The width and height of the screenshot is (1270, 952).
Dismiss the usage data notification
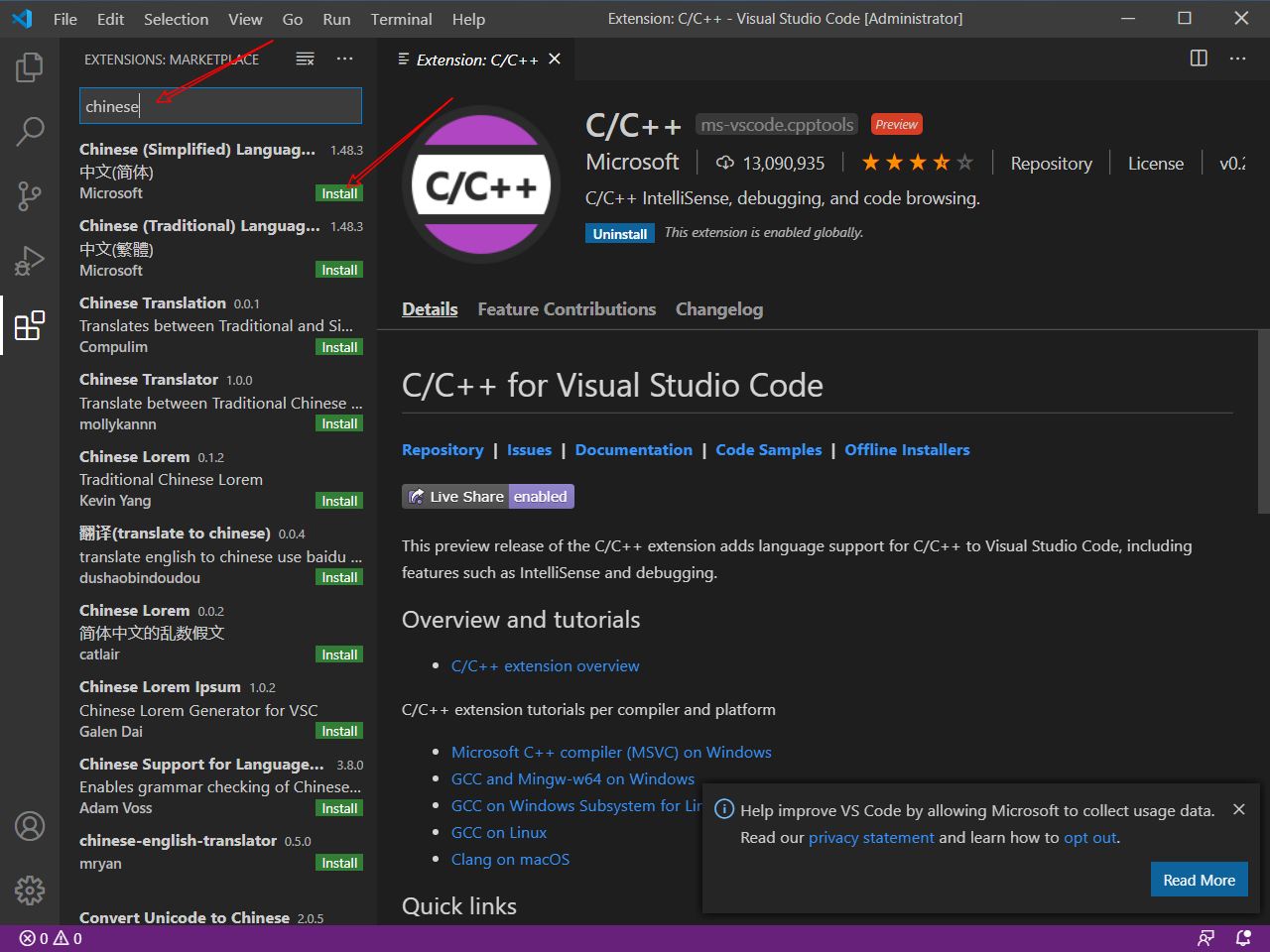1238,809
